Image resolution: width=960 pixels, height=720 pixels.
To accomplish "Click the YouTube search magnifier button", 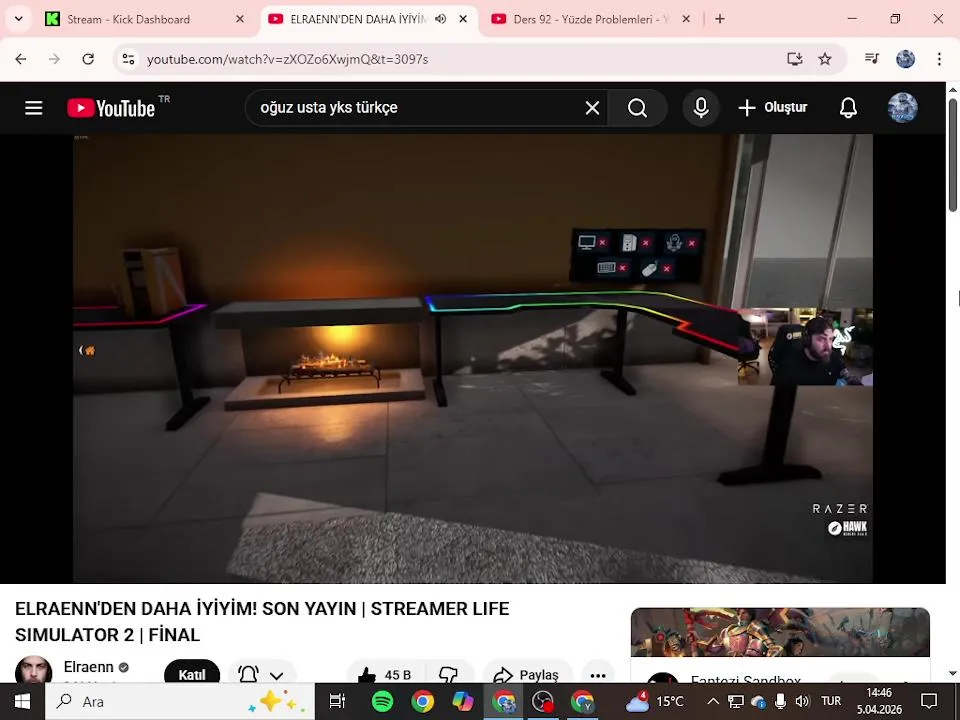I will point(637,108).
